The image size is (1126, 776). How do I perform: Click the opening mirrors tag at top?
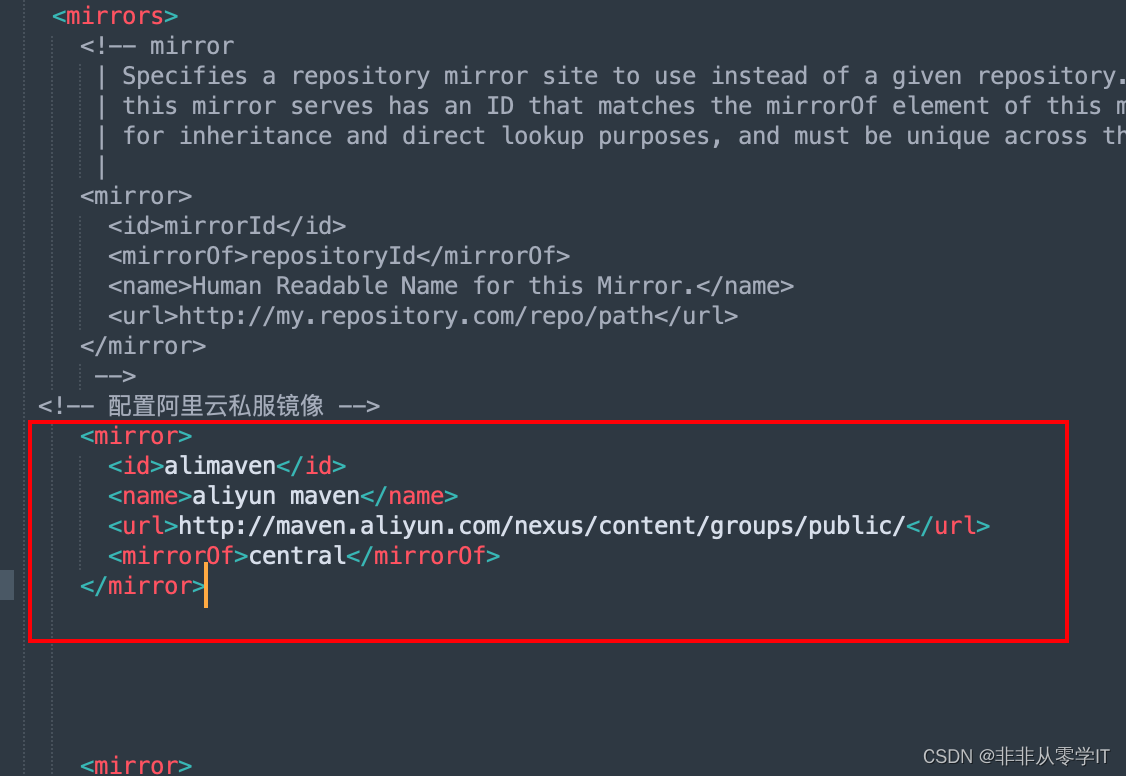coord(115,15)
